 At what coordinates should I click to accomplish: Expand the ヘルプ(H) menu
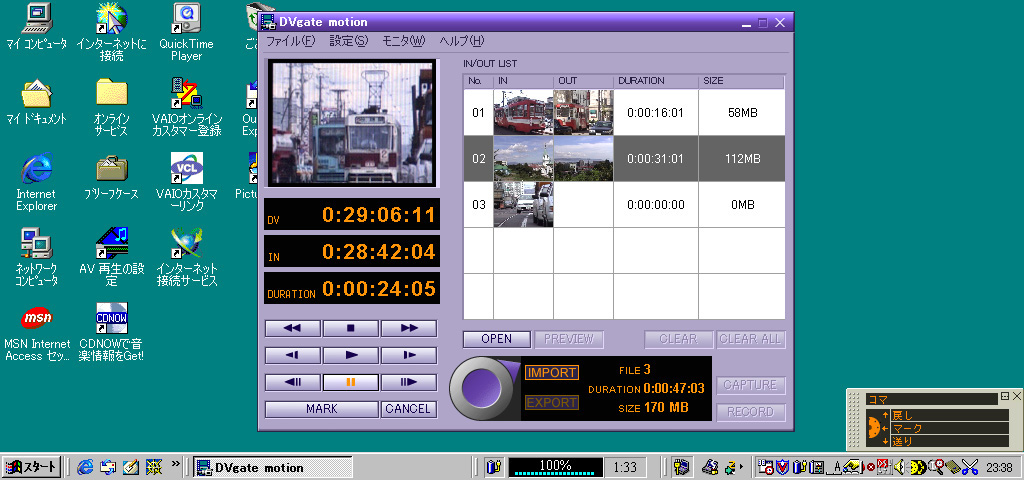pyautogui.click(x=462, y=41)
